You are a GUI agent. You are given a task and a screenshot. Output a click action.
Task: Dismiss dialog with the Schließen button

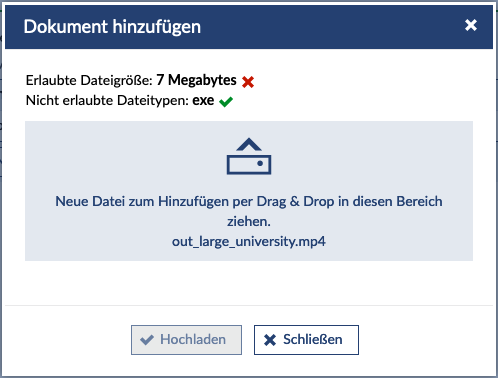[x=306, y=340]
